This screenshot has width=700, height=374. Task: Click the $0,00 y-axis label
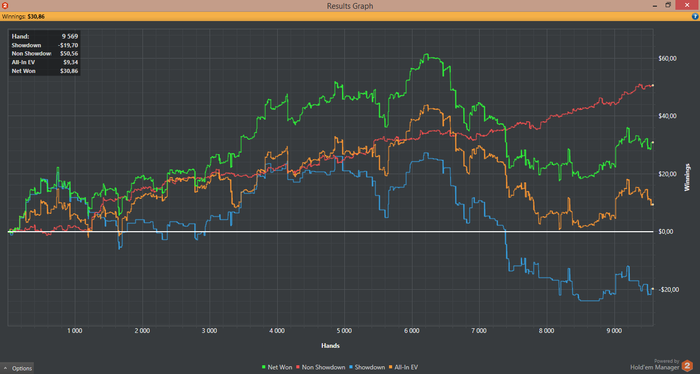tap(666, 232)
